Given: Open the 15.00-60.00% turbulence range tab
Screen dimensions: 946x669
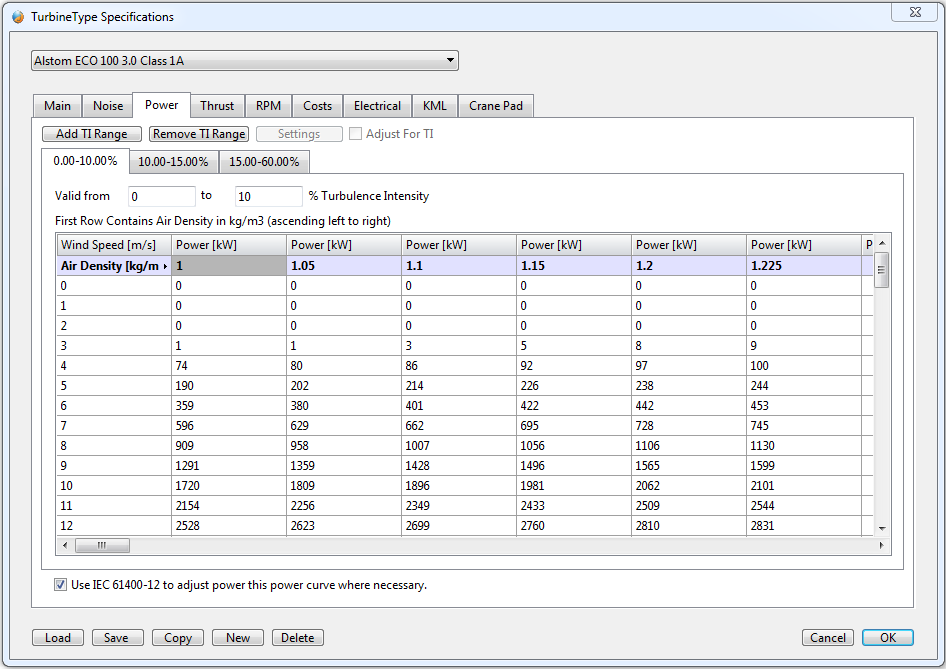Looking at the screenshot, I should coord(264,162).
